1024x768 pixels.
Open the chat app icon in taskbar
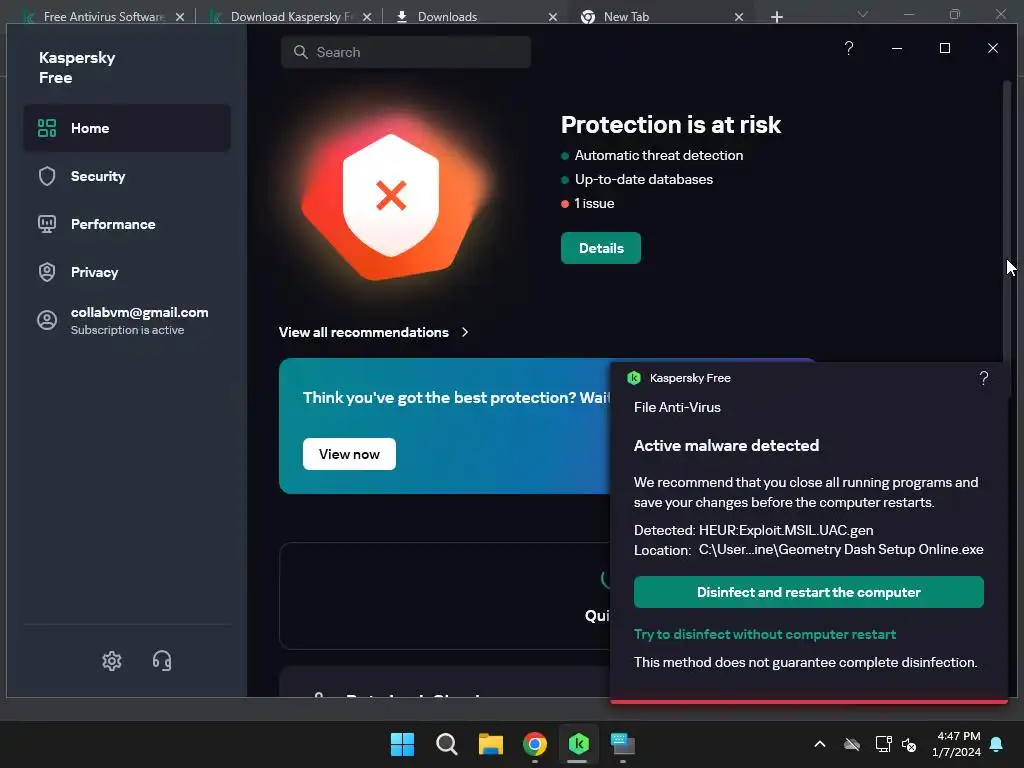(x=623, y=744)
